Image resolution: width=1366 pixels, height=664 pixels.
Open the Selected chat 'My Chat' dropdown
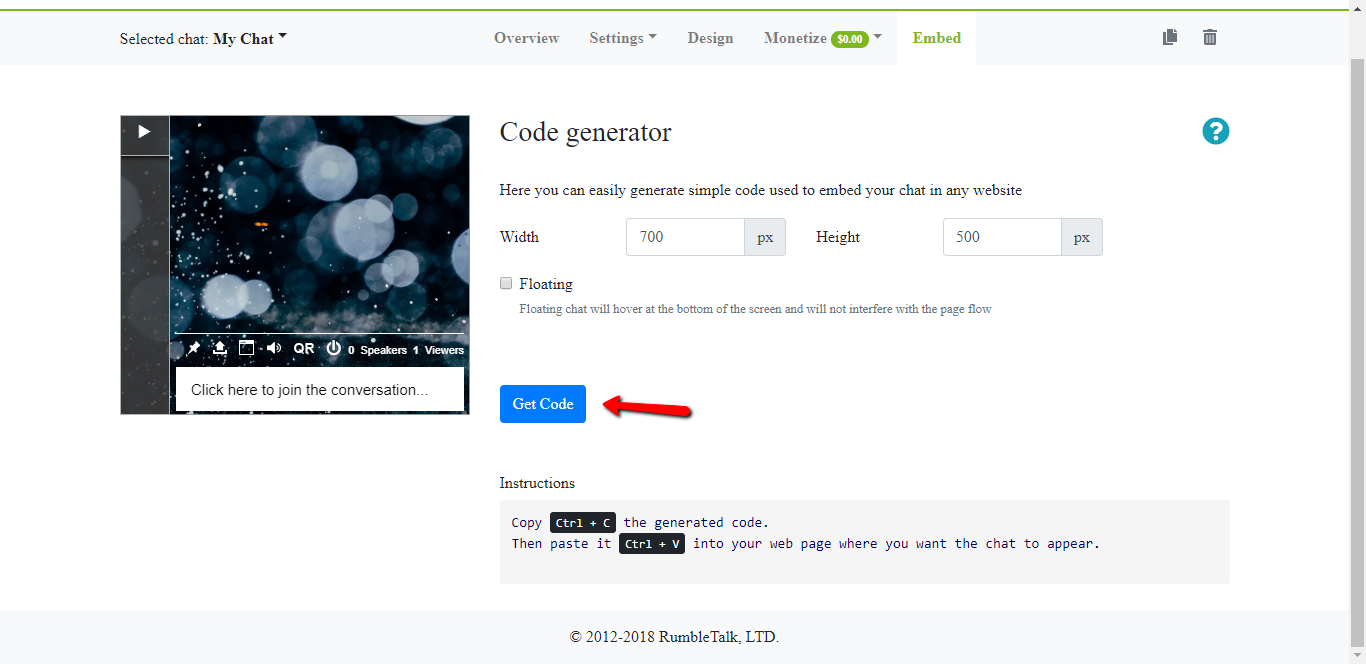click(x=249, y=39)
